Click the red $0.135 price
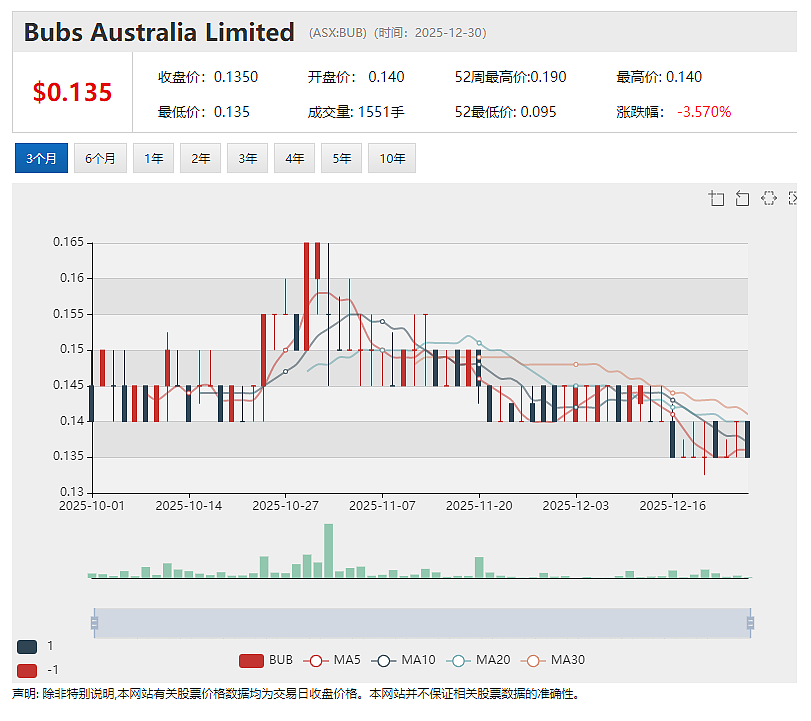Viewport: 811px width, 721px height. 72,93
